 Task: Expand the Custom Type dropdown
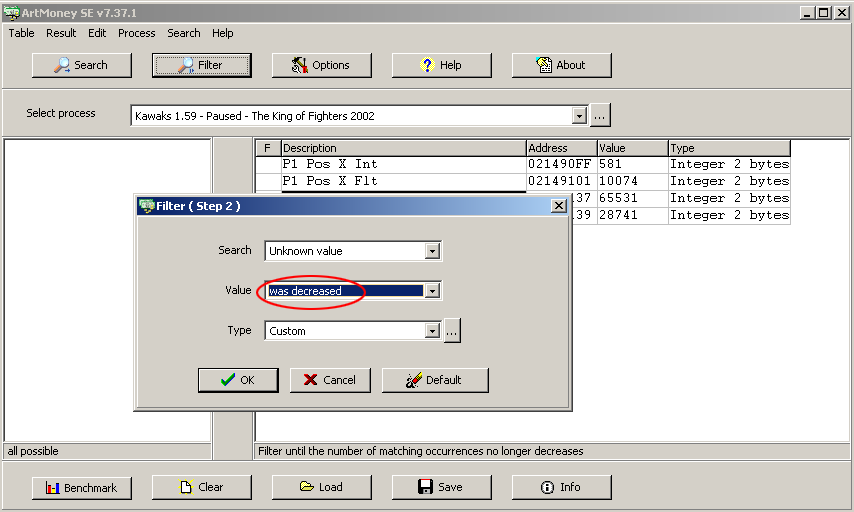pyautogui.click(x=432, y=331)
